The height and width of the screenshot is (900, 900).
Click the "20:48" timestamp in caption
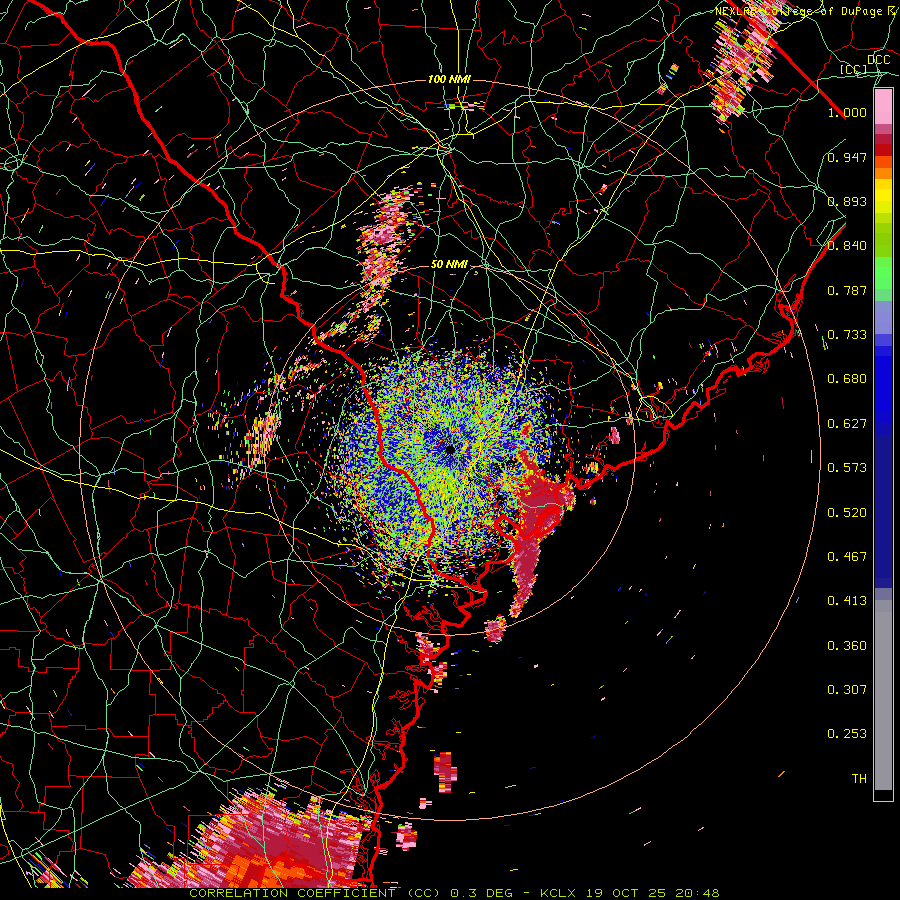click(x=697, y=893)
